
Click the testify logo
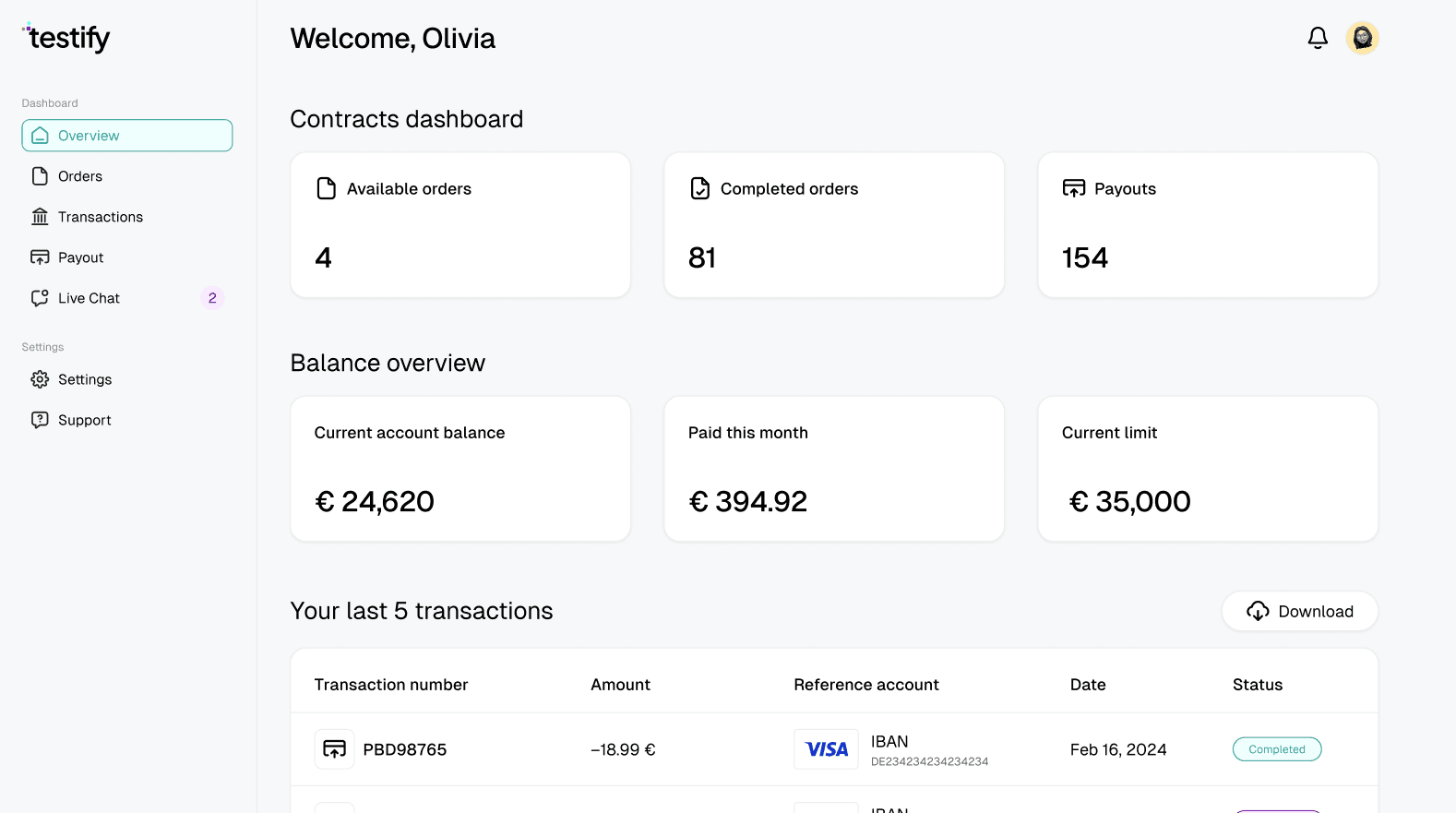[66, 38]
